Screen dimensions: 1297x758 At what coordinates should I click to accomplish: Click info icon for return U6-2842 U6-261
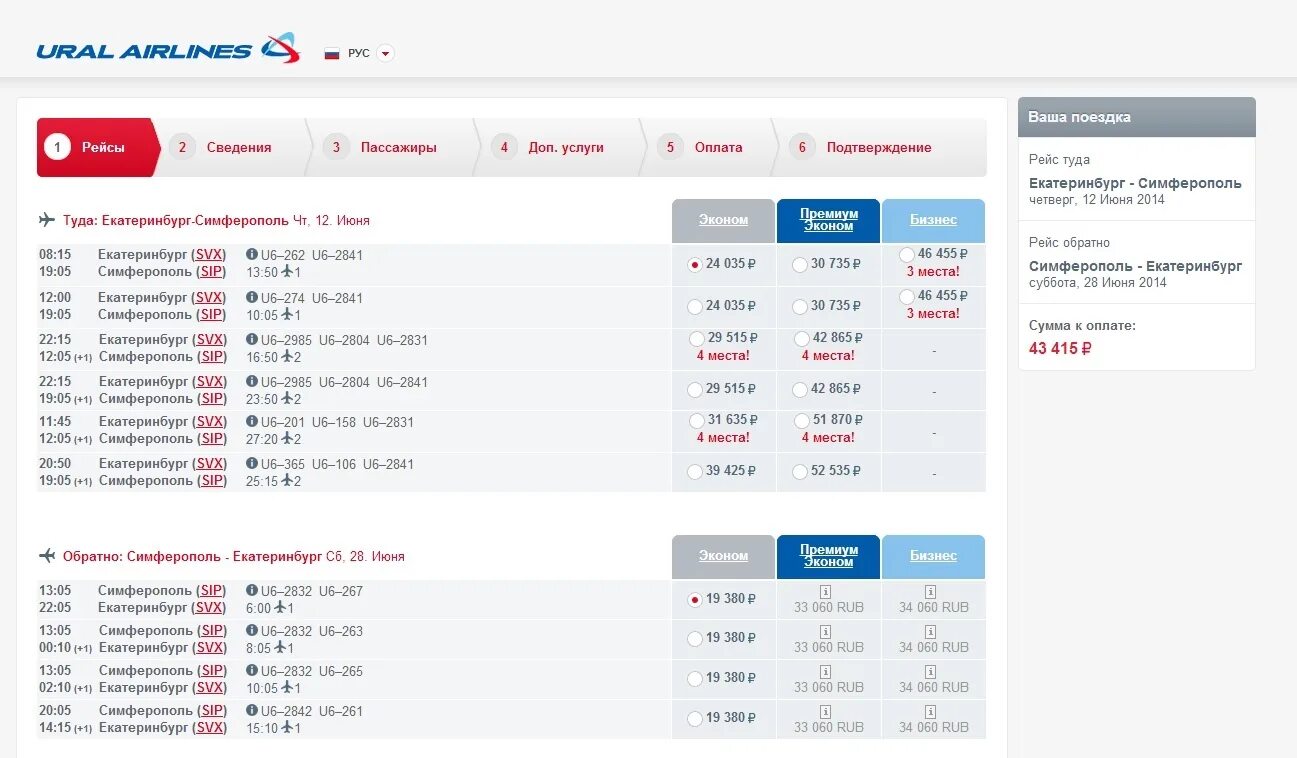coord(252,710)
